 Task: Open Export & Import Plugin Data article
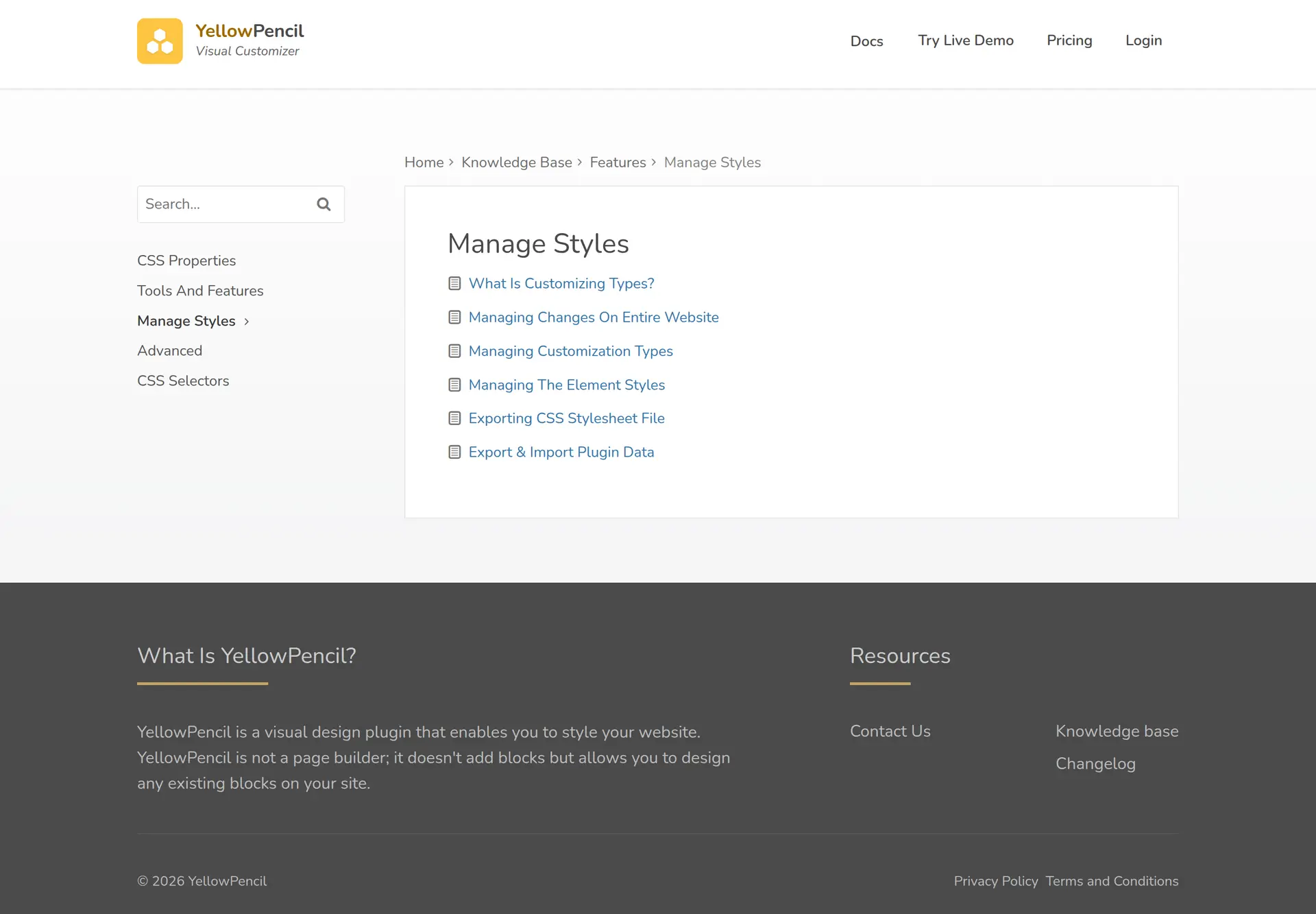[x=561, y=452]
